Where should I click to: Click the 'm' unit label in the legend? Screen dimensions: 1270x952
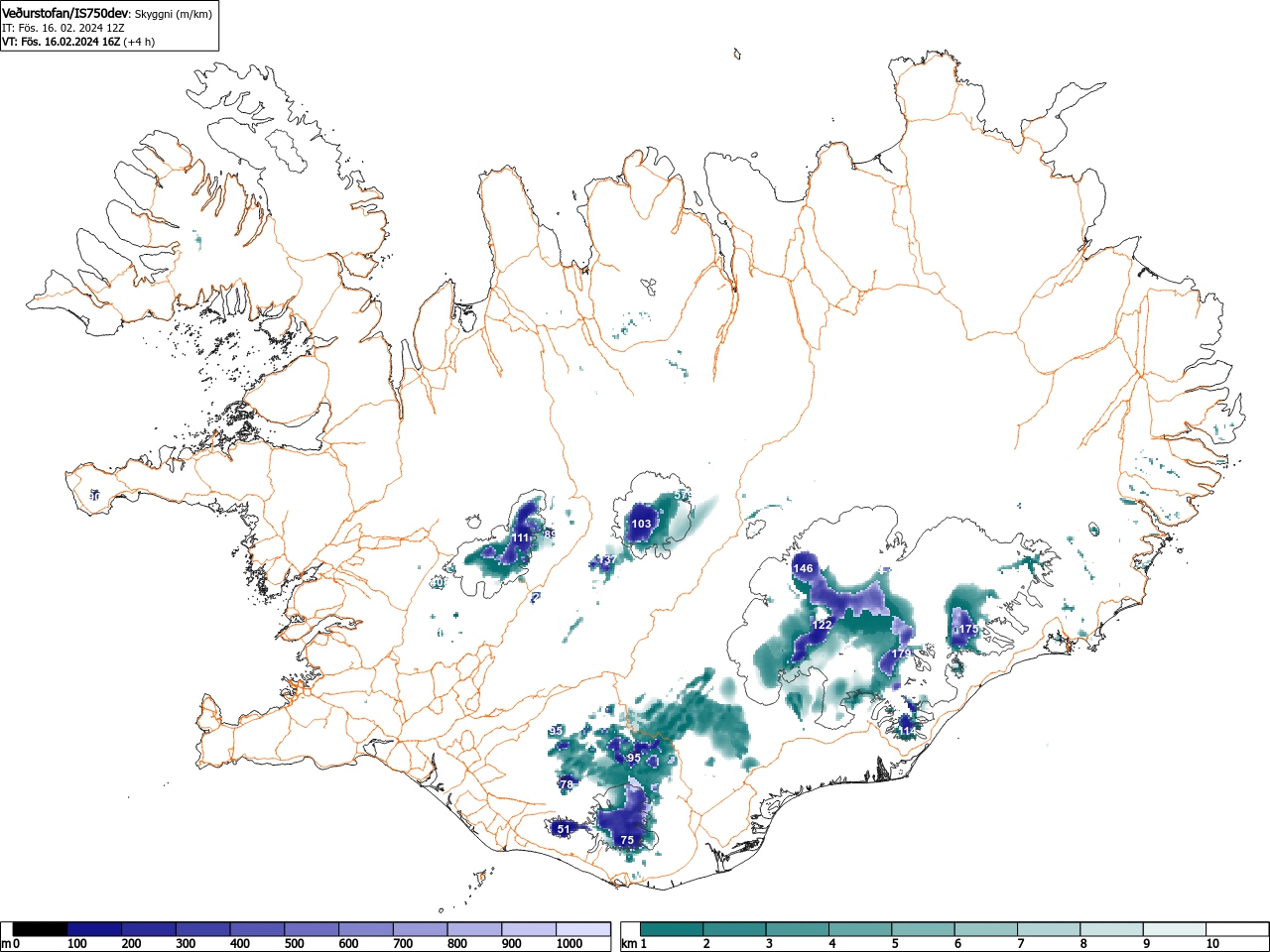6,943
